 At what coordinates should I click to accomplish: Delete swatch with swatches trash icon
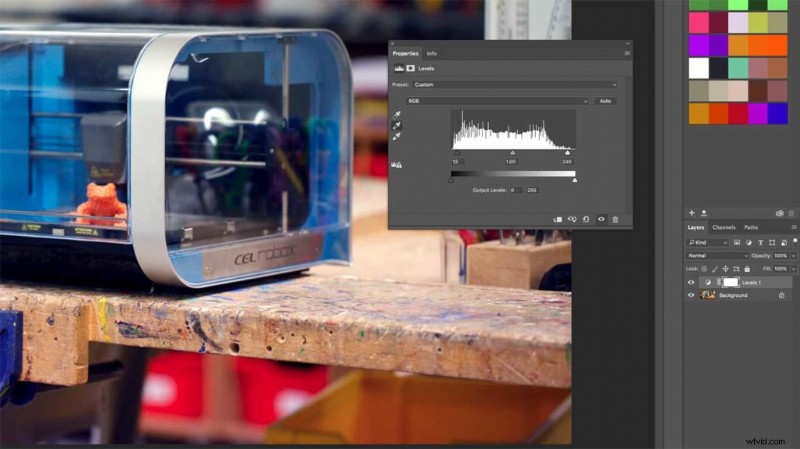(x=791, y=213)
